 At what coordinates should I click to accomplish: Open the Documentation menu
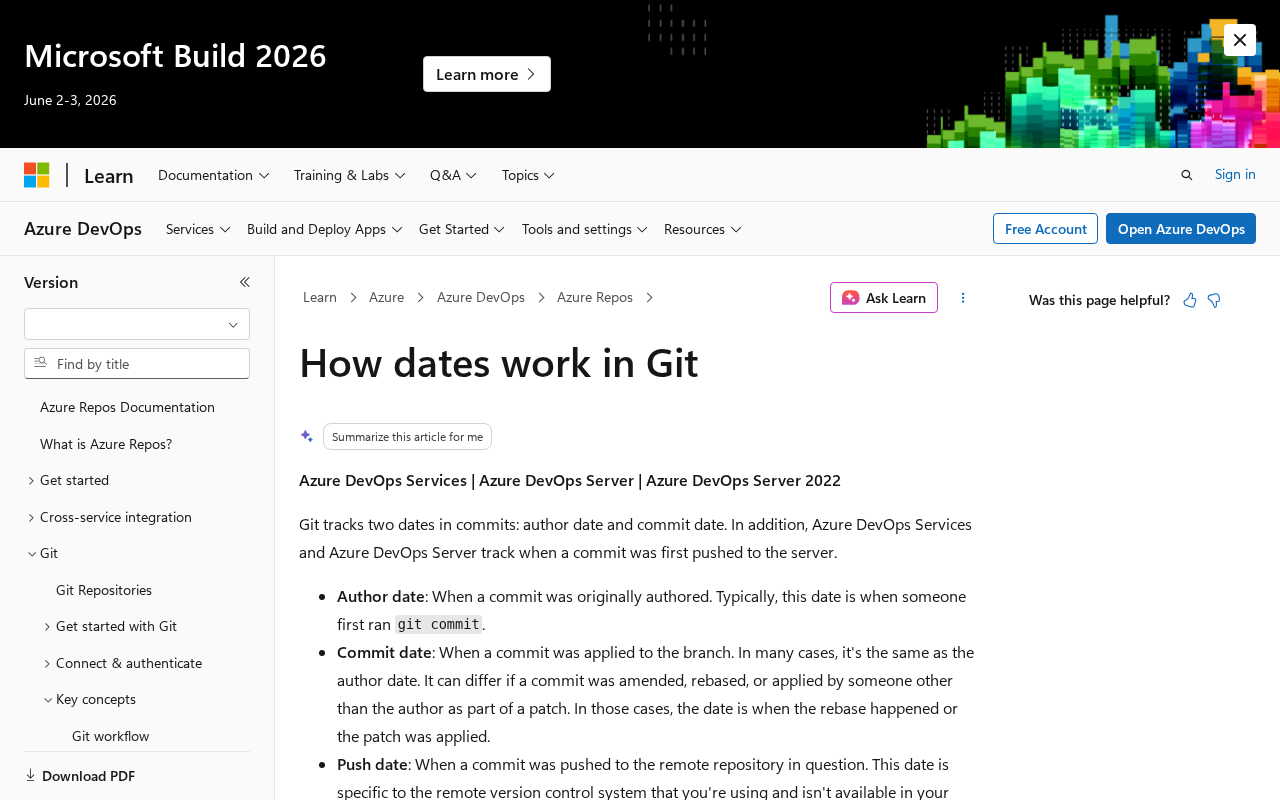[x=214, y=175]
